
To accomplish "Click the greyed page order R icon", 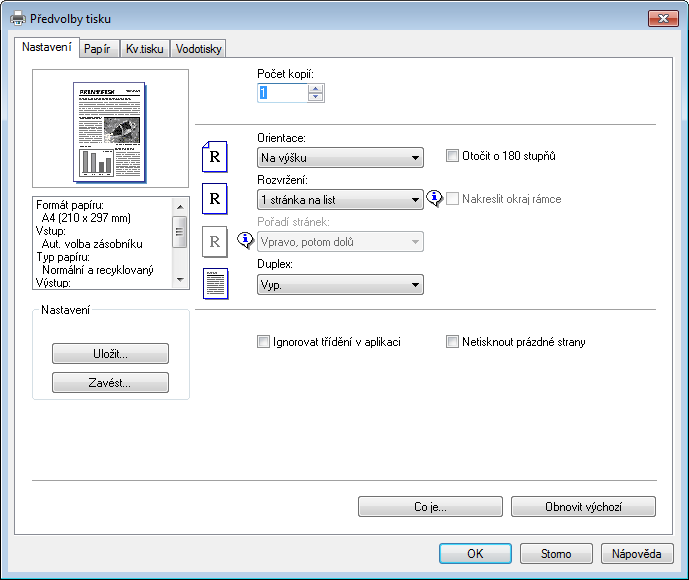I will (214, 241).
